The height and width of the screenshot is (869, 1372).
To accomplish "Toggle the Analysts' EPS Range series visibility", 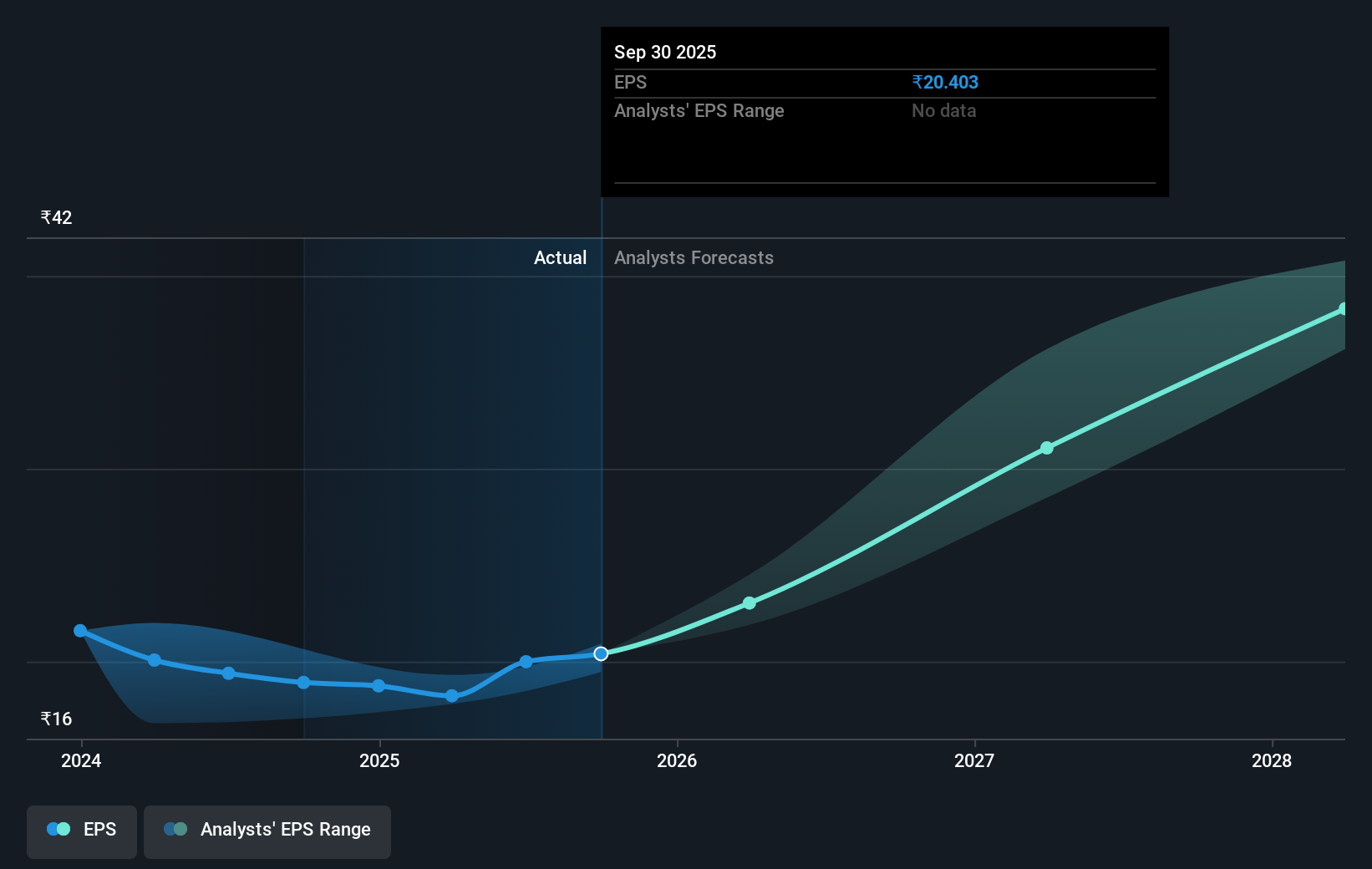I will point(267,831).
